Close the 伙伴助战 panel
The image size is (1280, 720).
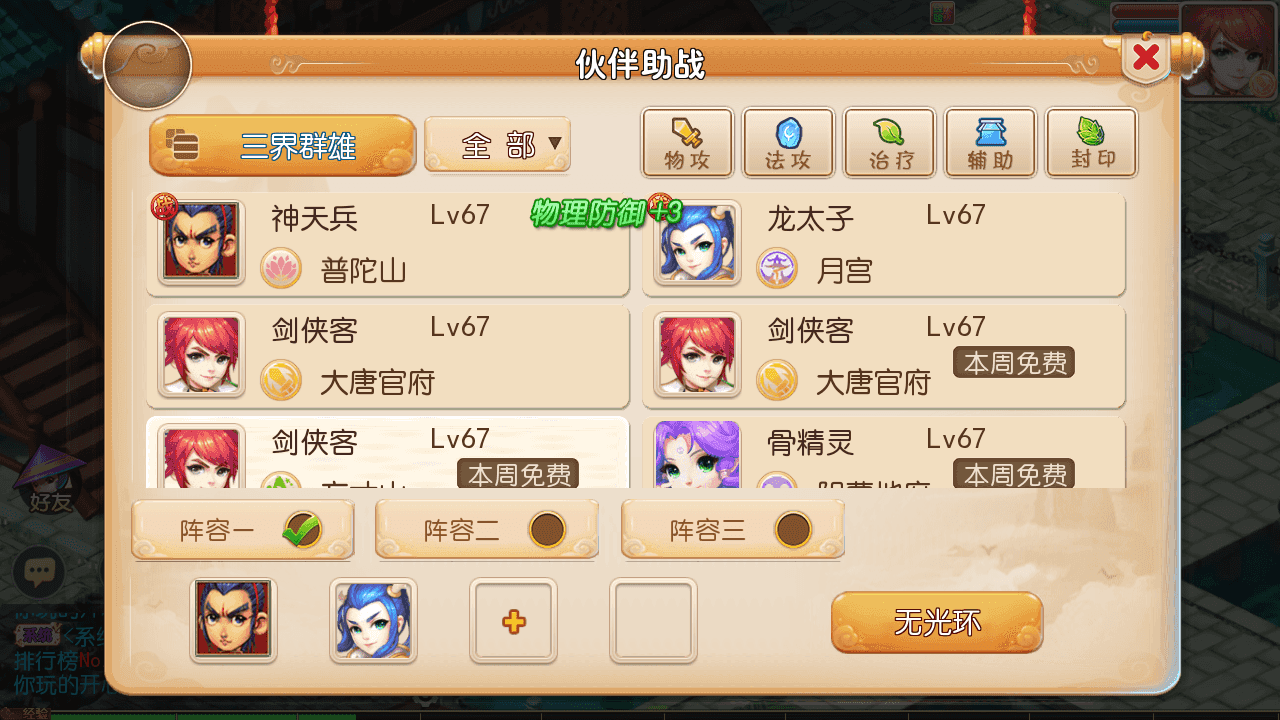[1146, 57]
